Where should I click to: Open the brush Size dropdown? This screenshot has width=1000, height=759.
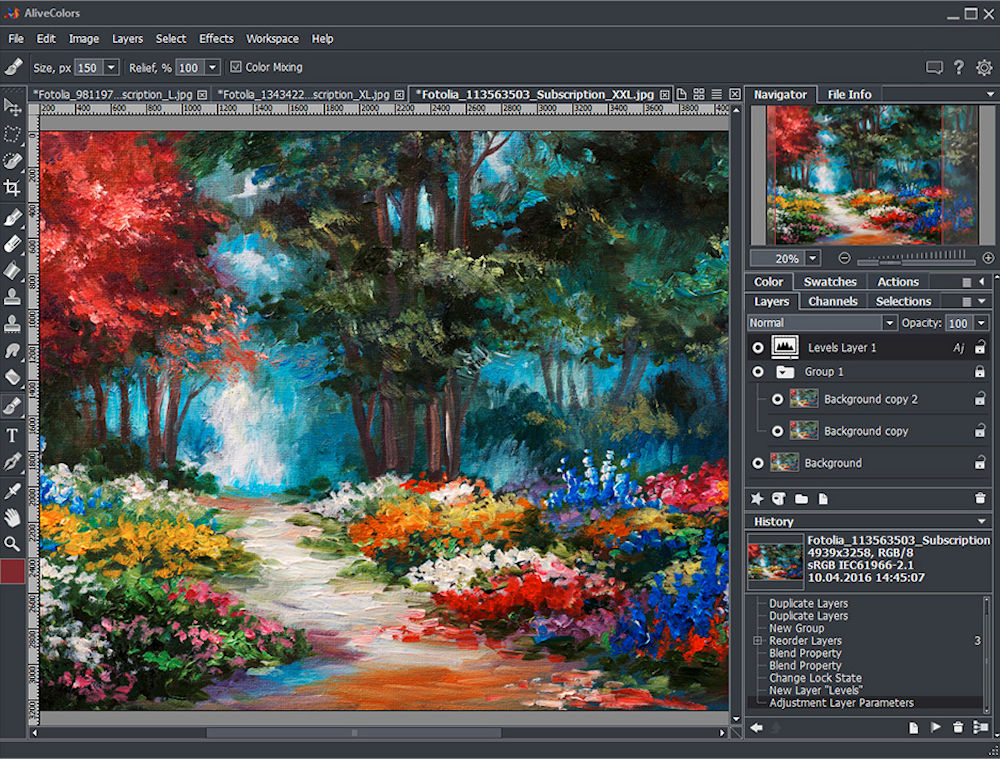(x=111, y=67)
